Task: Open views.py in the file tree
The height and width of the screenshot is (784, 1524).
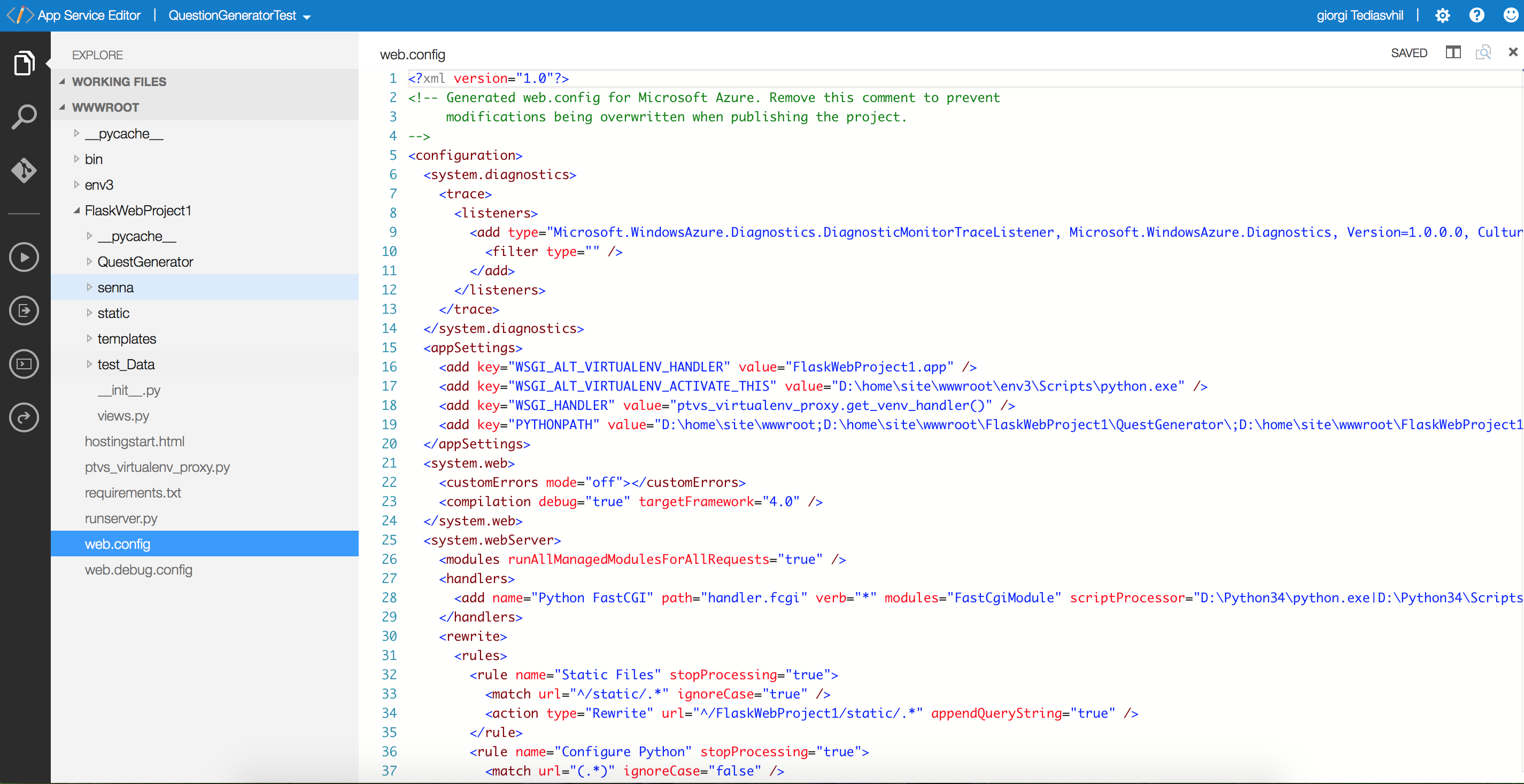Action: coord(123,416)
